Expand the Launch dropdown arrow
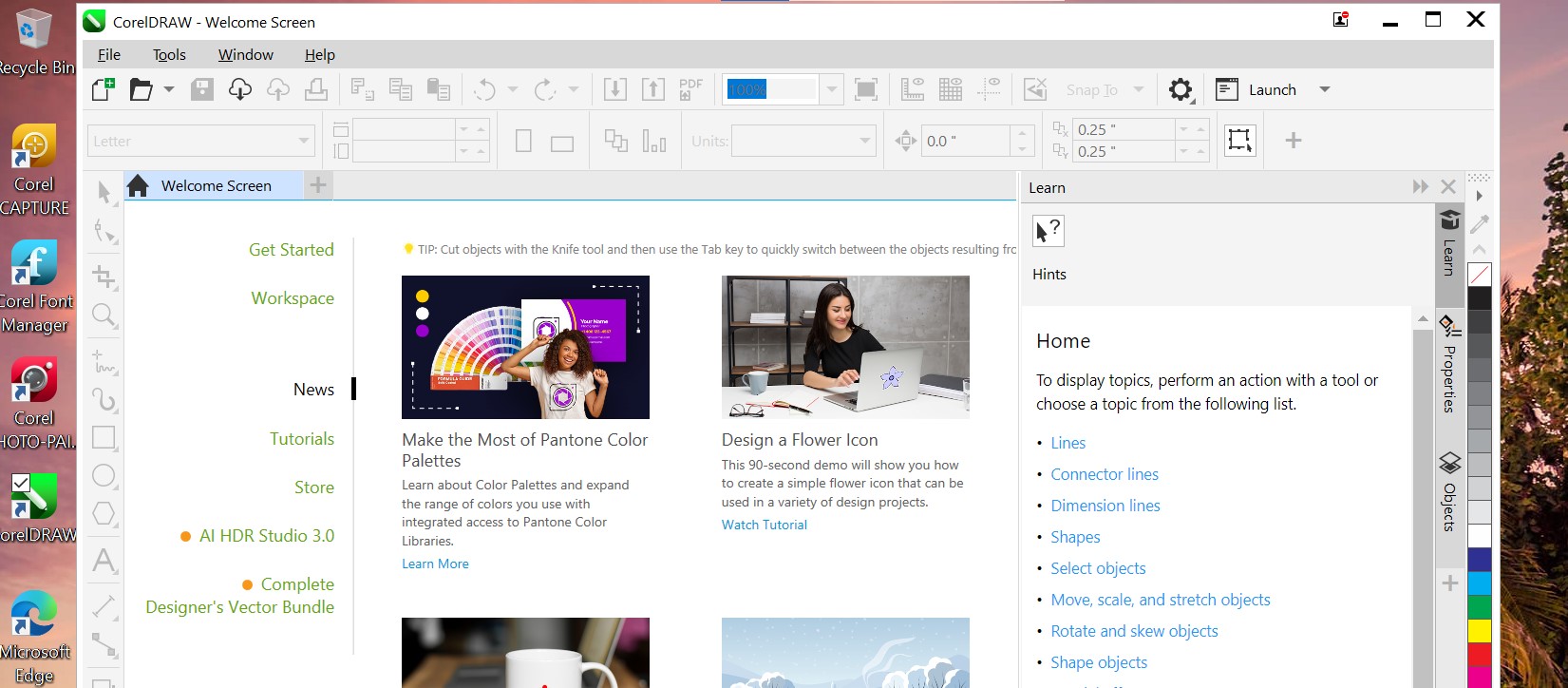1568x688 pixels. [1325, 89]
